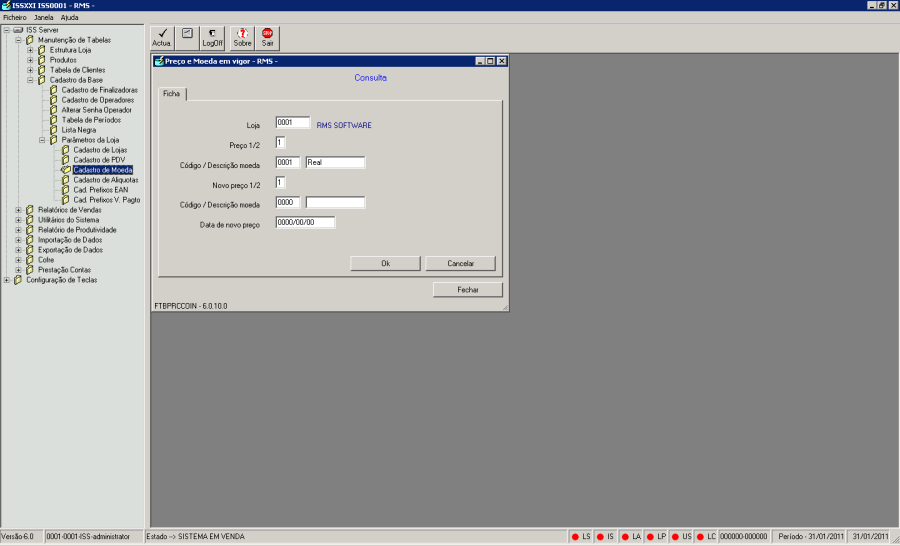Viewport: 900px width, 546px height.
Task: Expand the Estrutura Loja node
Action: (30, 50)
